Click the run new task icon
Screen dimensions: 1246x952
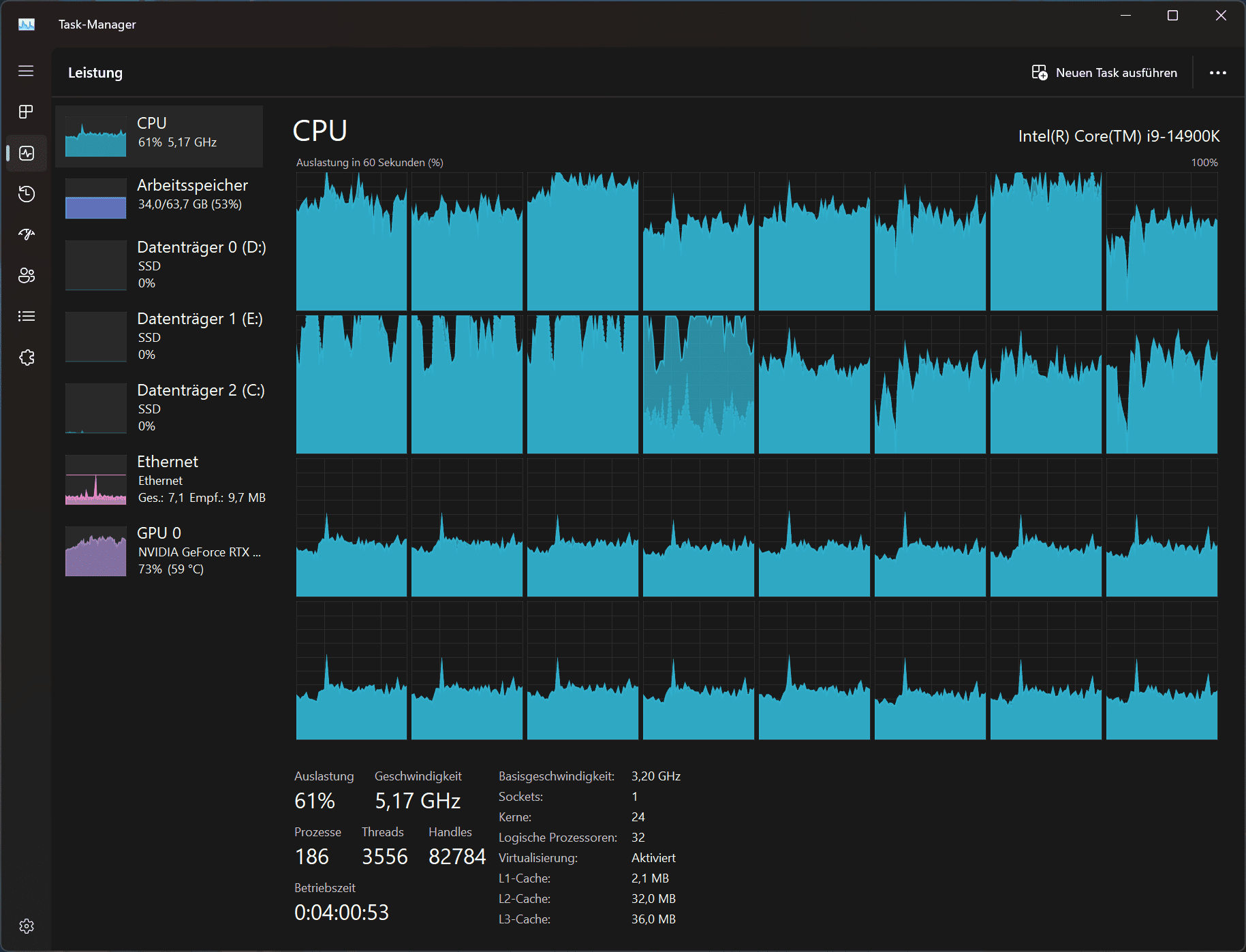(x=1039, y=72)
